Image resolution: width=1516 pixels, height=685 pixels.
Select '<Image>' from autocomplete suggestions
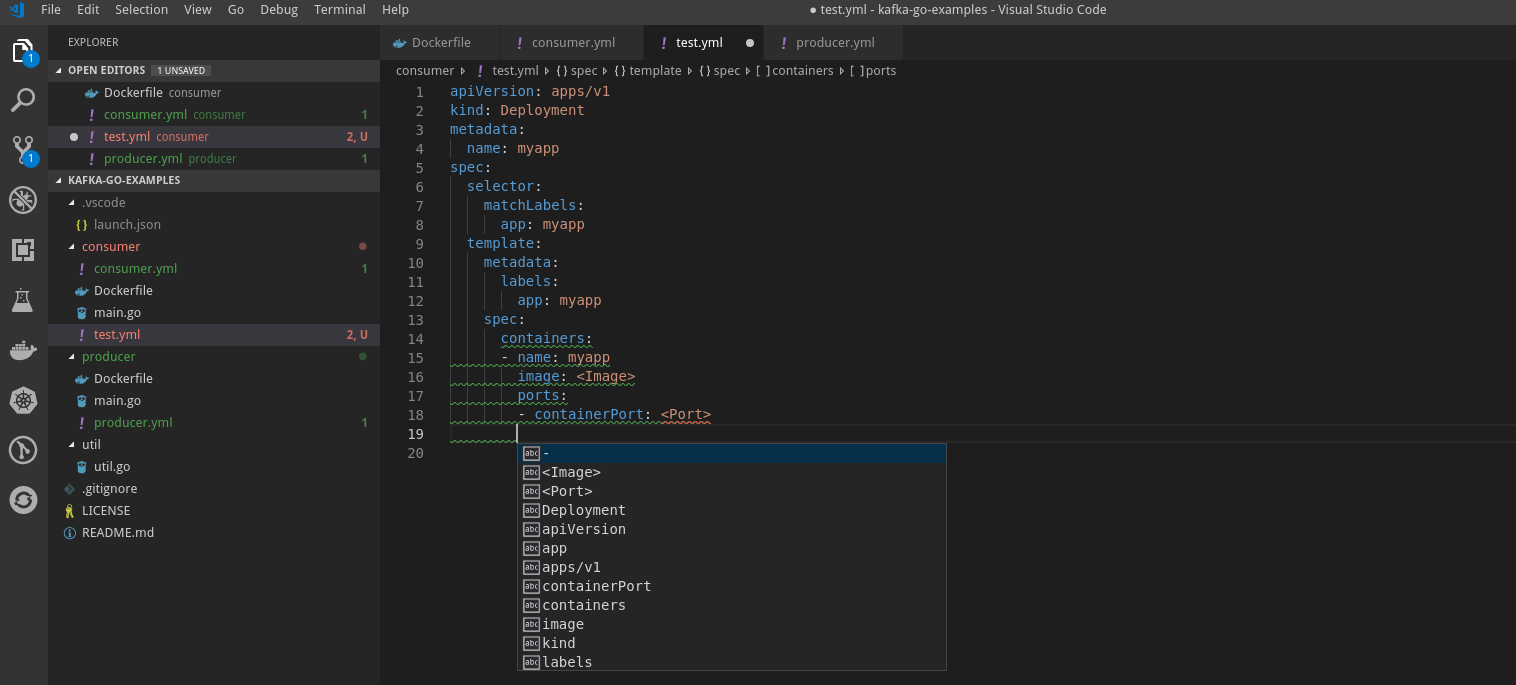tap(732, 472)
